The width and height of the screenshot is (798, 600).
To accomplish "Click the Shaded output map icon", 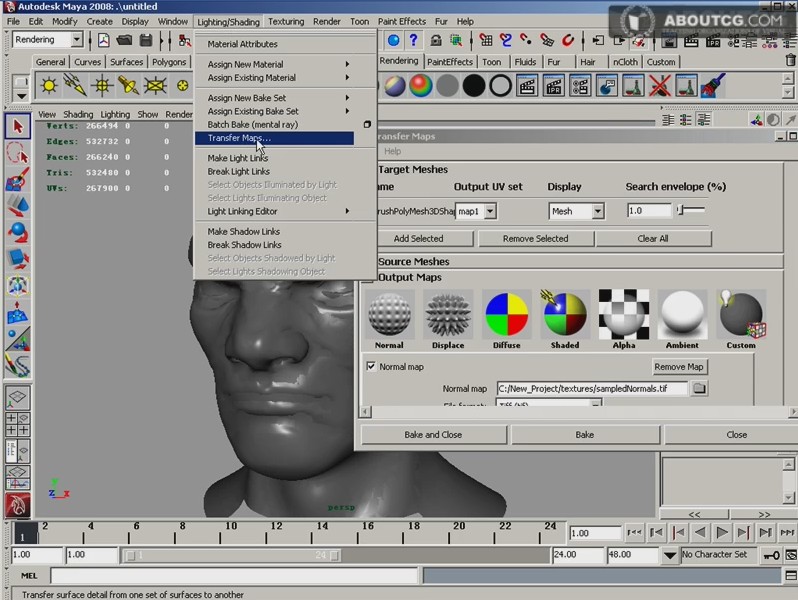I will 565,315.
